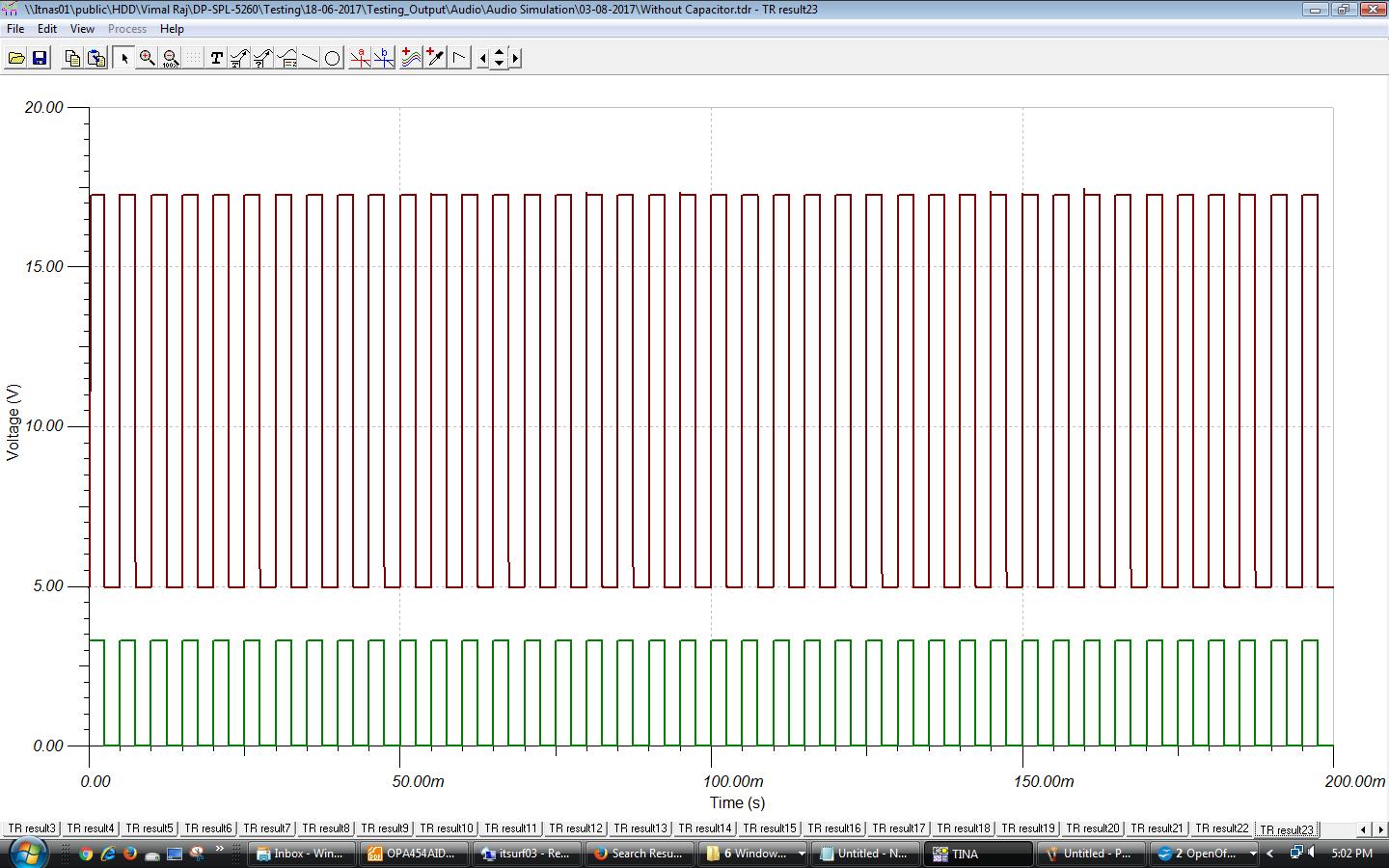The height and width of the screenshot is (868, 1389).
Task: Switch to TR result7 tab
Action: 267,828
